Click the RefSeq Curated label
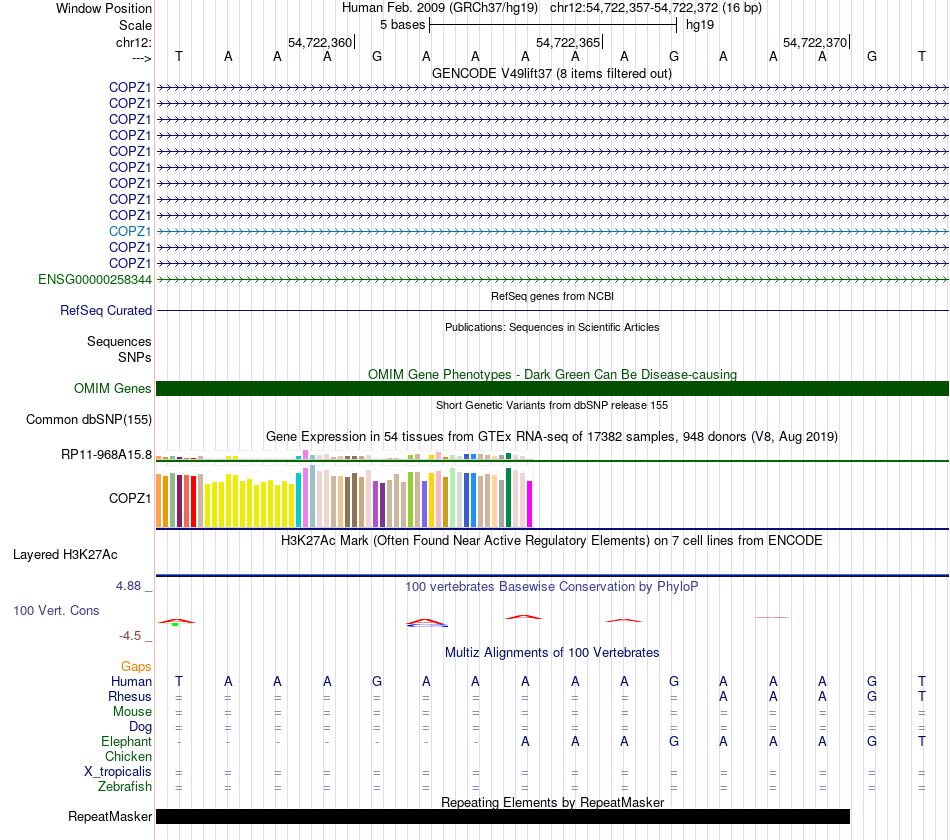Image resolution: width=950 pixels, height=840 pixels. coord(105,310)
